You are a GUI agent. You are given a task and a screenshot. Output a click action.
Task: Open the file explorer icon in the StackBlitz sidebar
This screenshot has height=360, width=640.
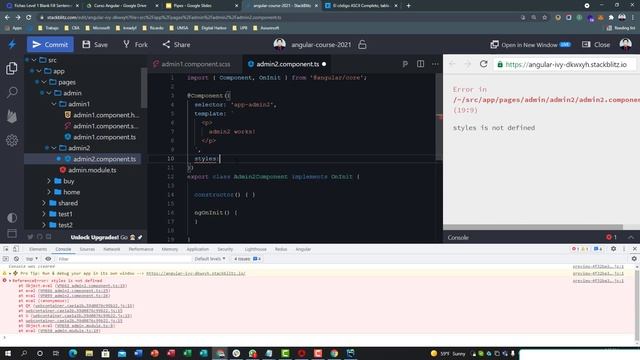[12, 68]
